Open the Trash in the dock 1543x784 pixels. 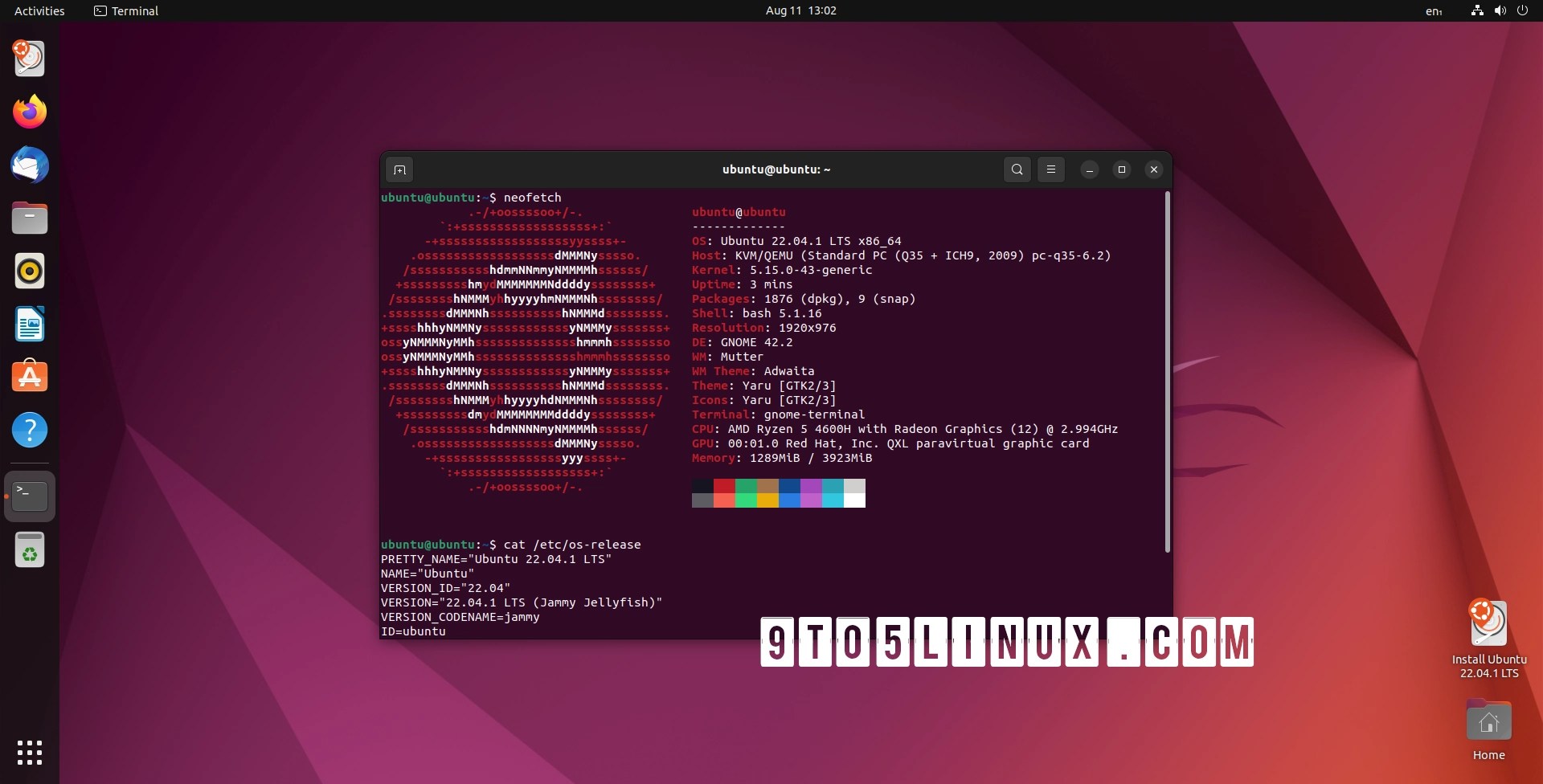29,549
